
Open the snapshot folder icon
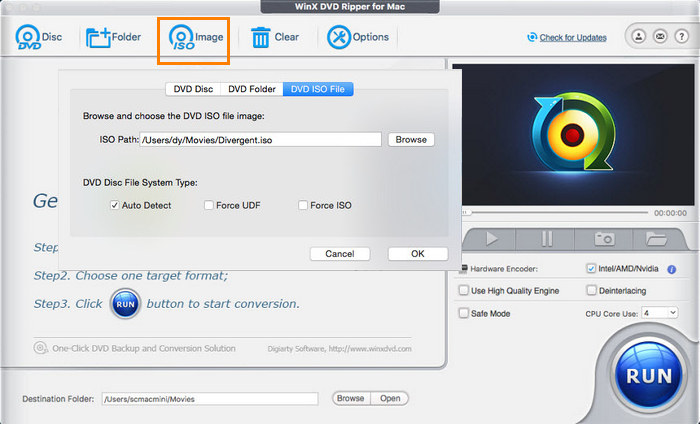click(x=656, y=239)
